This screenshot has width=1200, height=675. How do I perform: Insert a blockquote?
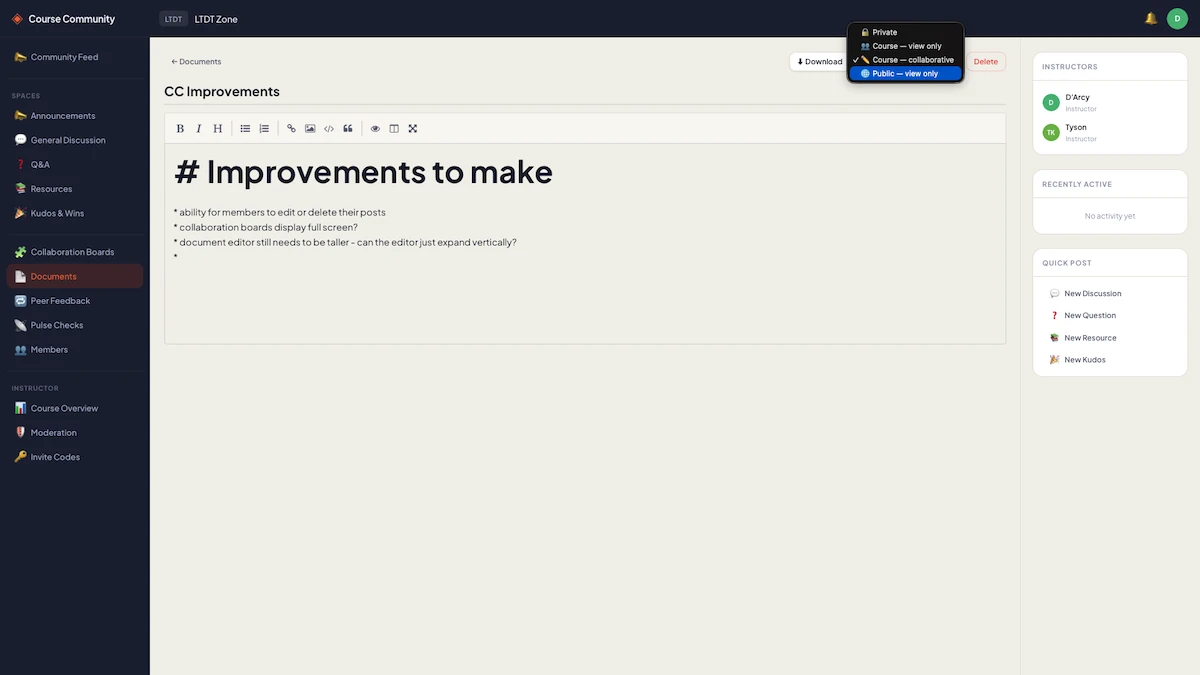348,129
